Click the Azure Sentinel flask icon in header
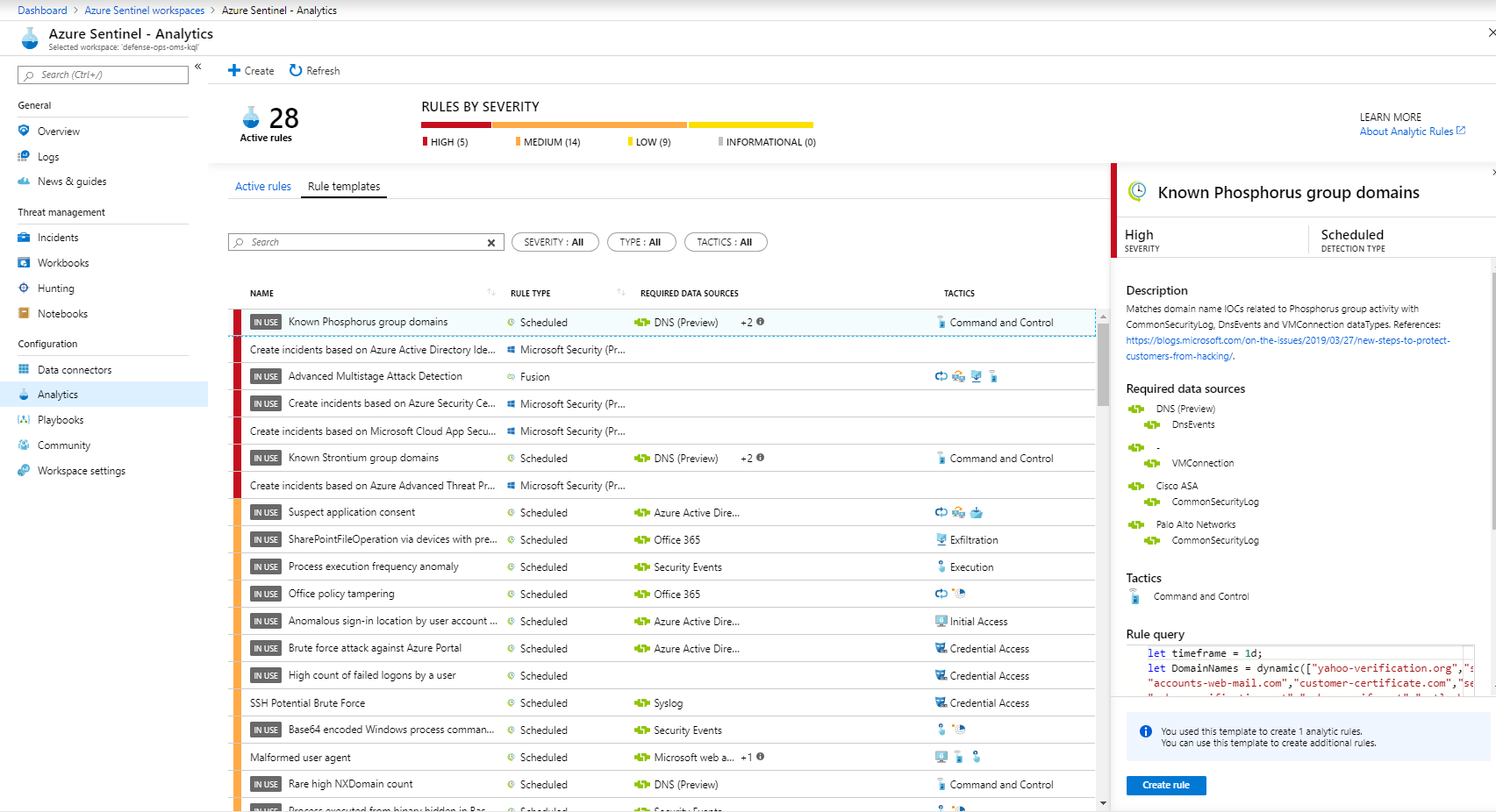 click(x=30, y=39)
